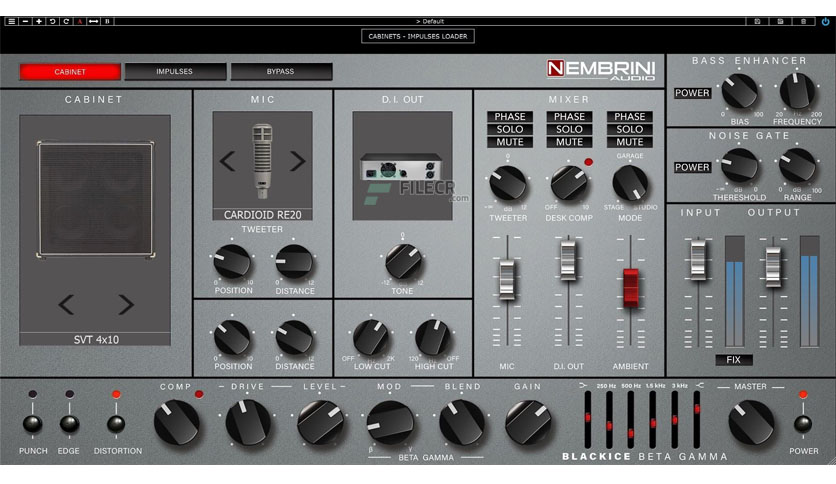Toggle PHASE on the D.I. OUT channel
The width and height of the screenshot is (836, 484).
tap(569, 117)
